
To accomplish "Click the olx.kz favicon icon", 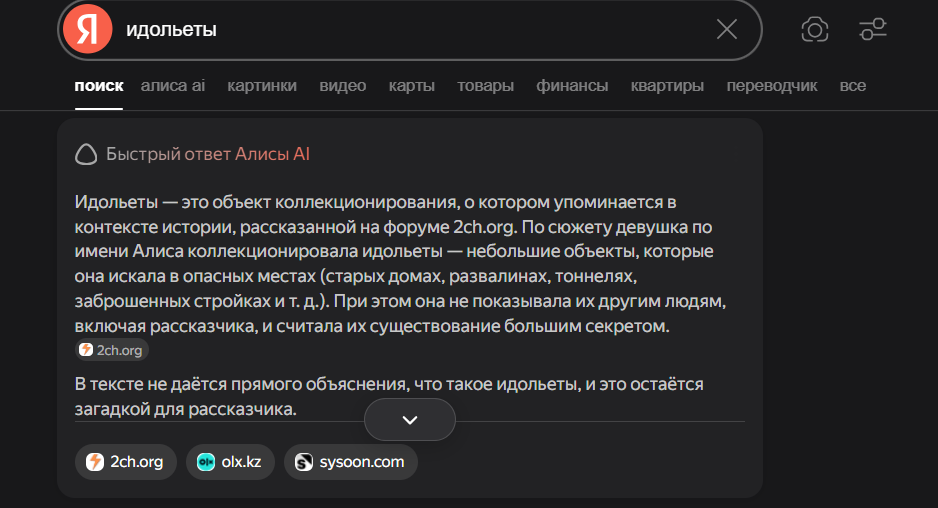I will (206, 462).
